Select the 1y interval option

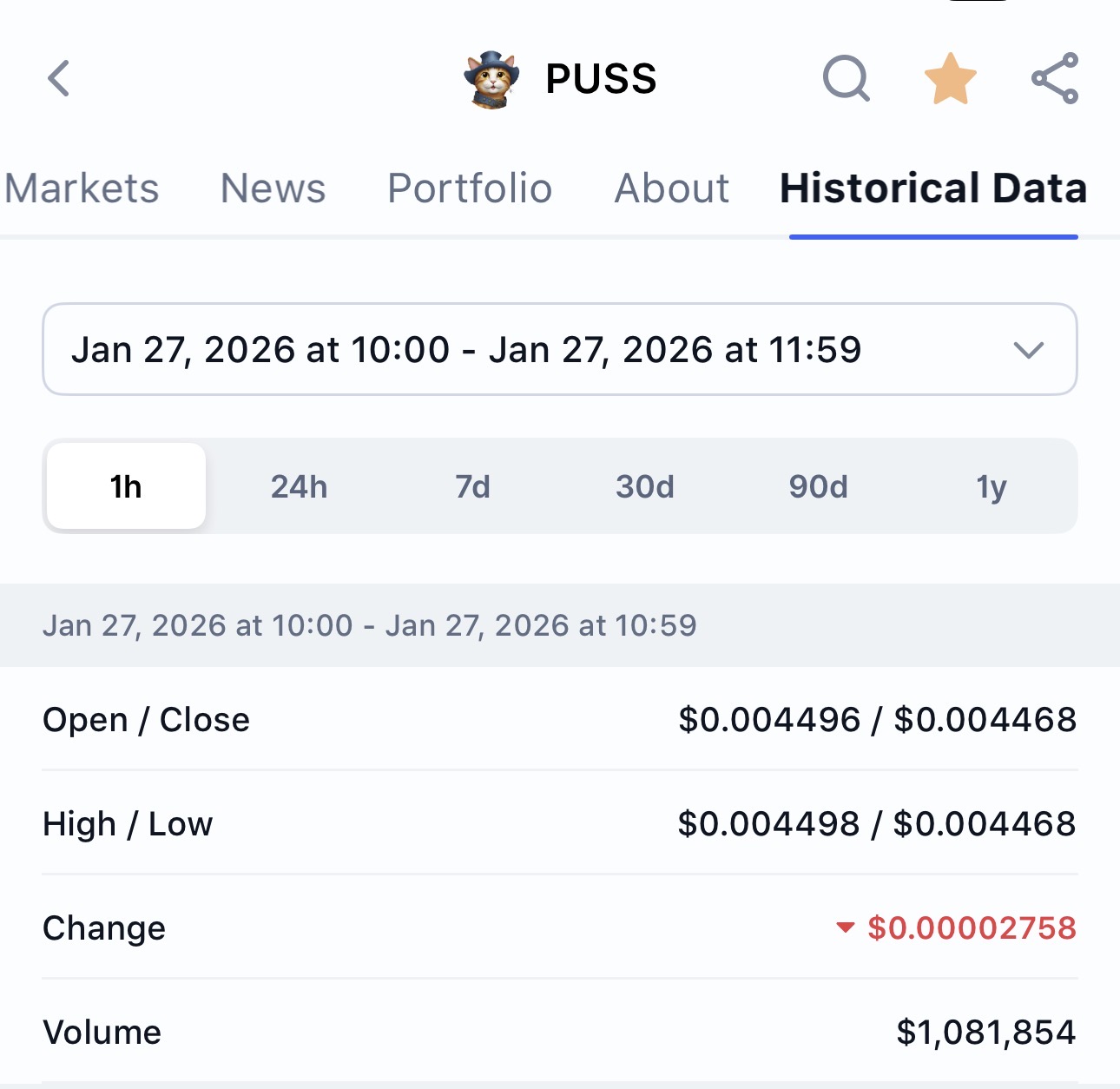[x=991, y=486]
